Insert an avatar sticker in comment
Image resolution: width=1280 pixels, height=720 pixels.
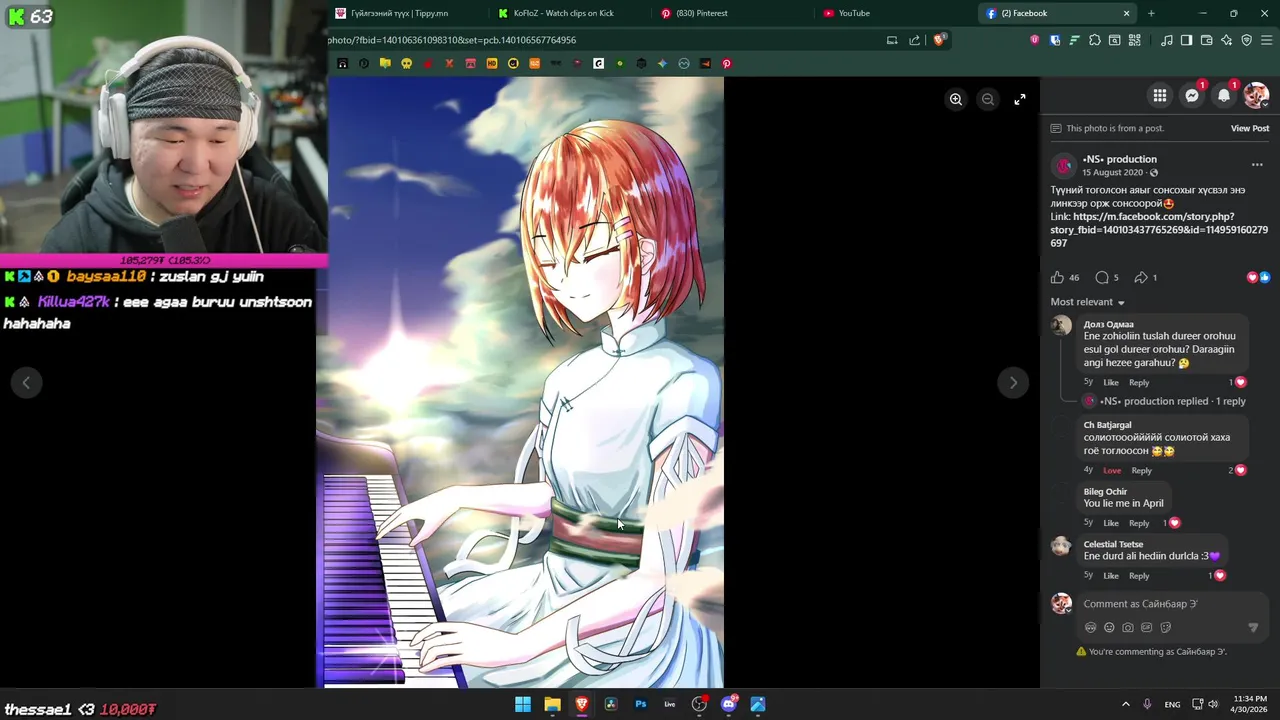1090,628
